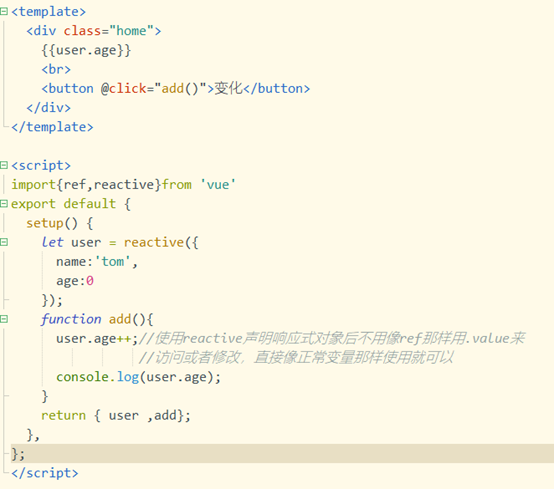The image size is (554, 489).
Task: Click the import ref, reactive line
Action: [x=123, y=185]
